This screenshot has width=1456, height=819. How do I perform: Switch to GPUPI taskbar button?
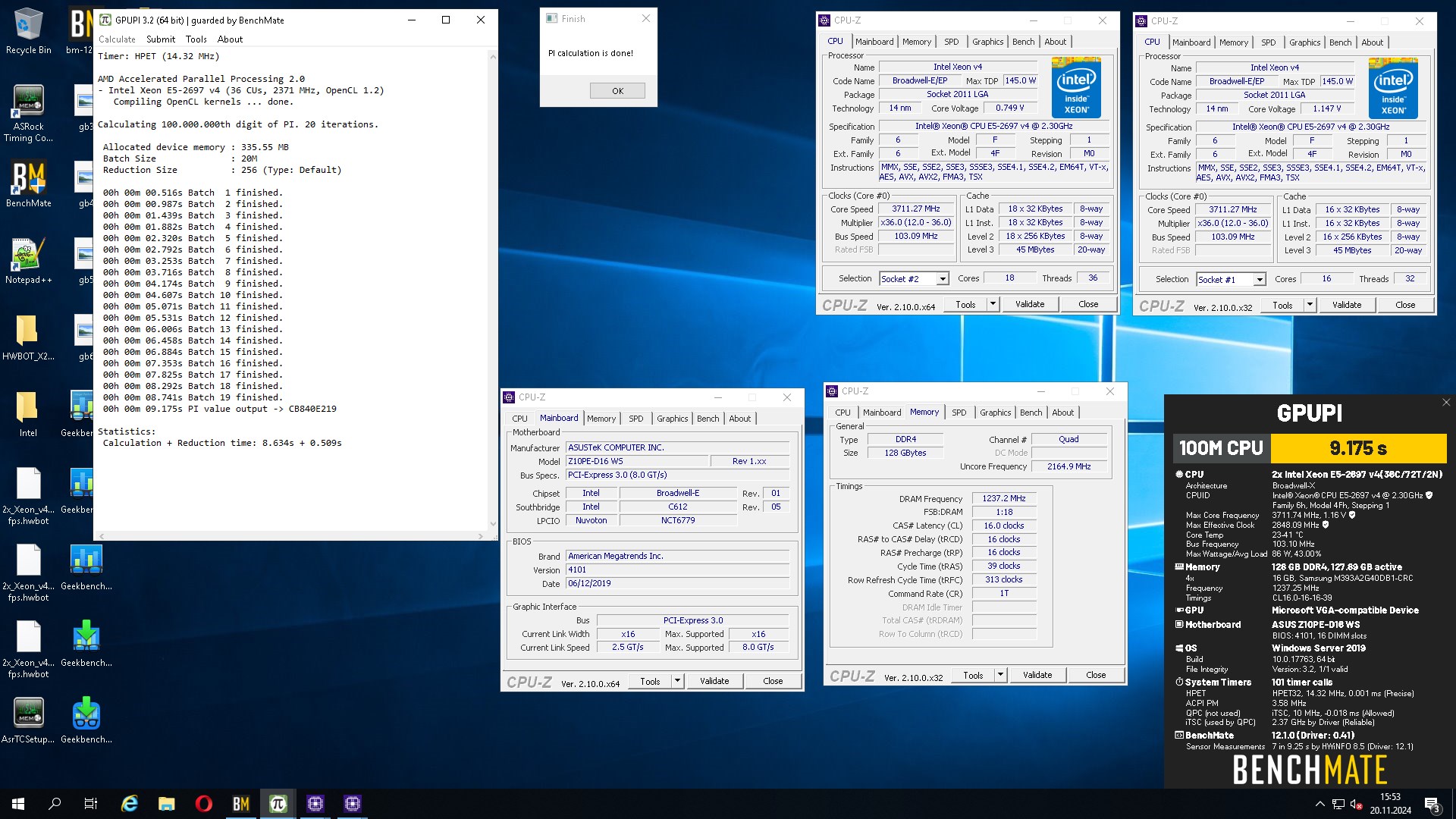[278, 804]
